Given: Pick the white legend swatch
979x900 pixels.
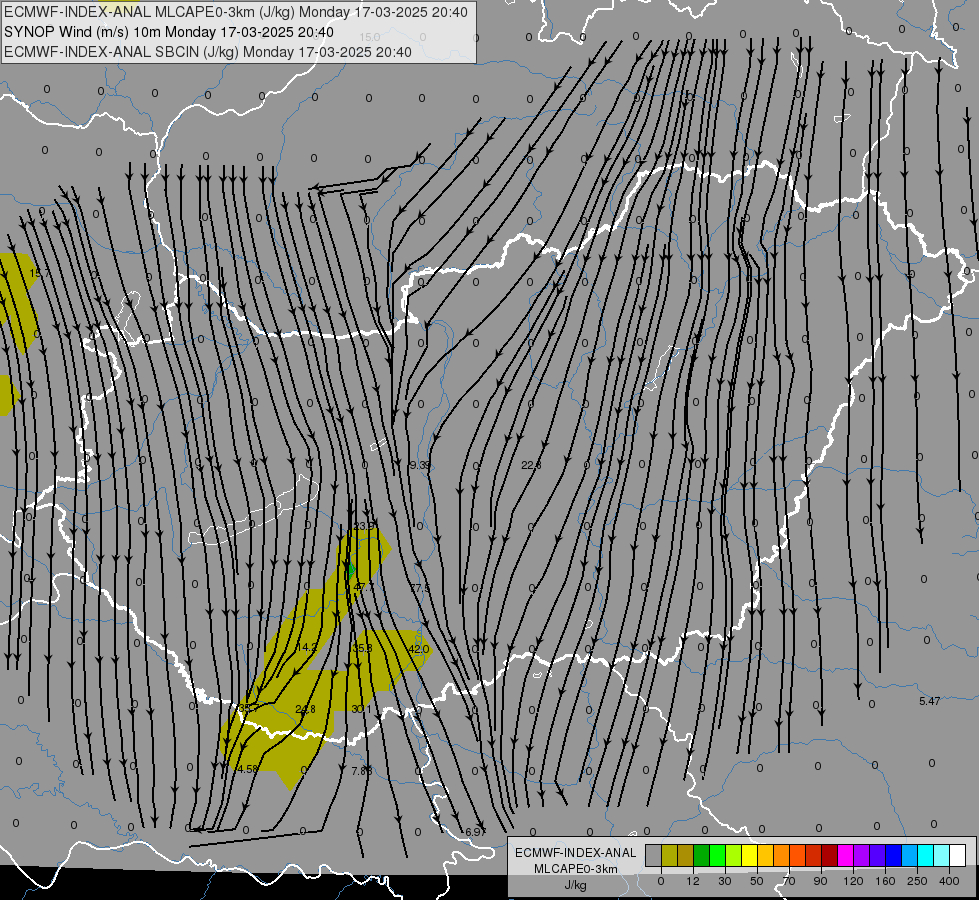Looking at the screenshot, I should (958, 855).
